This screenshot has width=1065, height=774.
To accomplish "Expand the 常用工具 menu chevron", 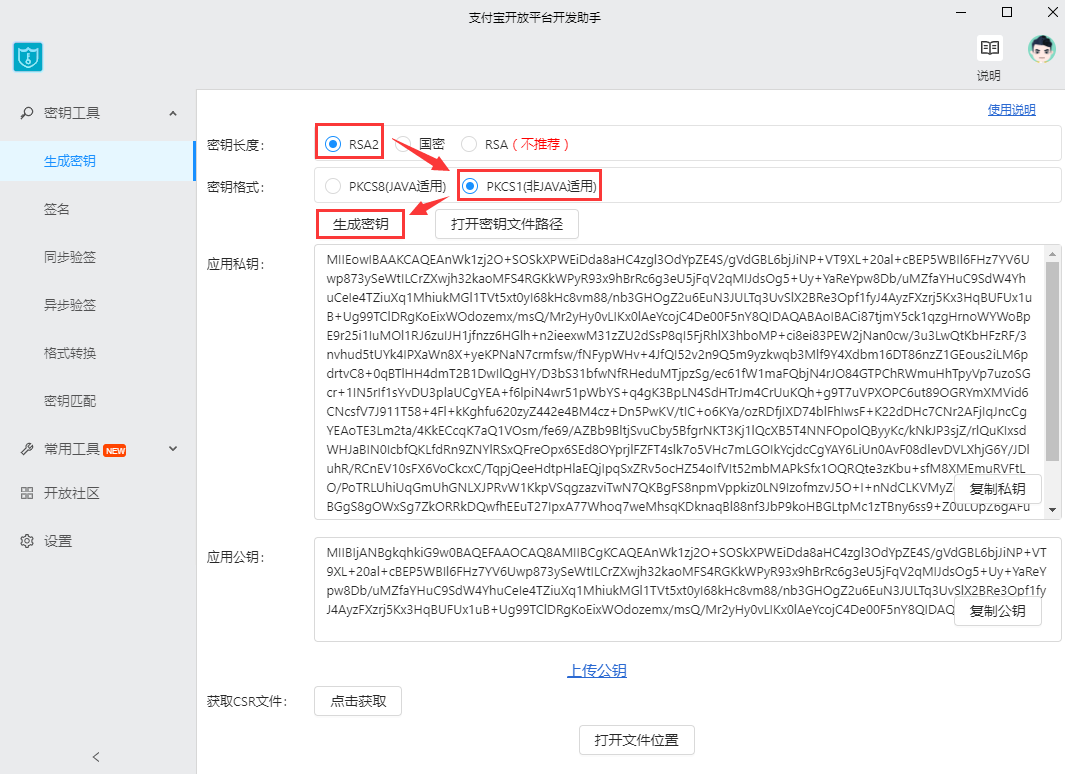I will click(x=173, y=449).
